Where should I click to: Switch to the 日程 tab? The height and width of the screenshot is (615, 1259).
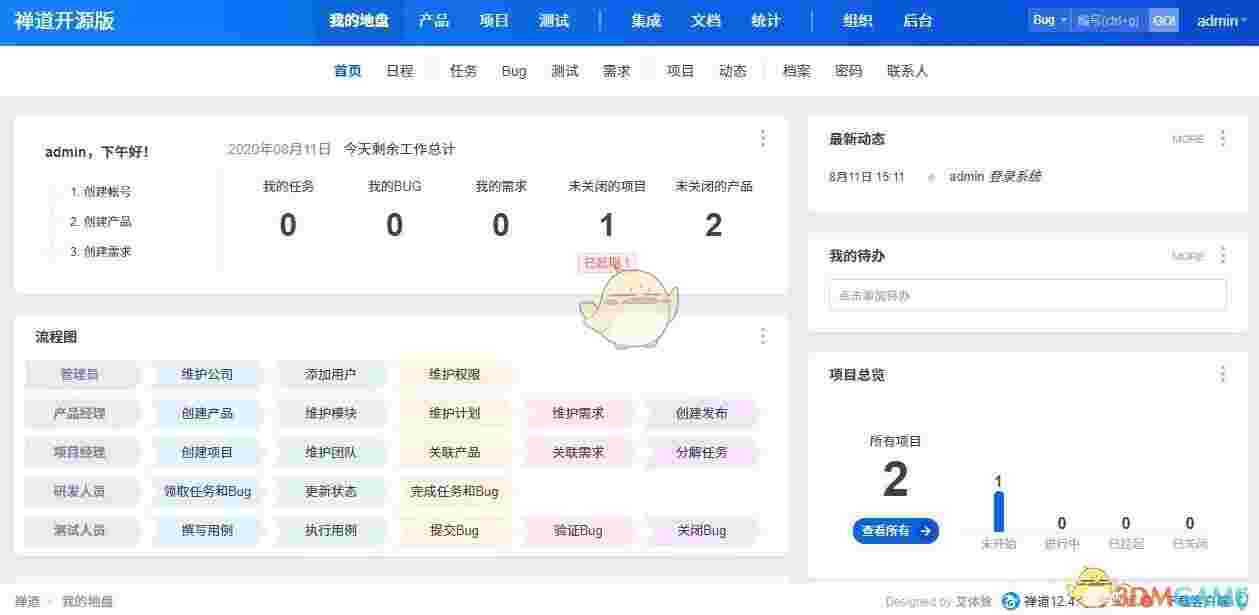tap(399, 70)
